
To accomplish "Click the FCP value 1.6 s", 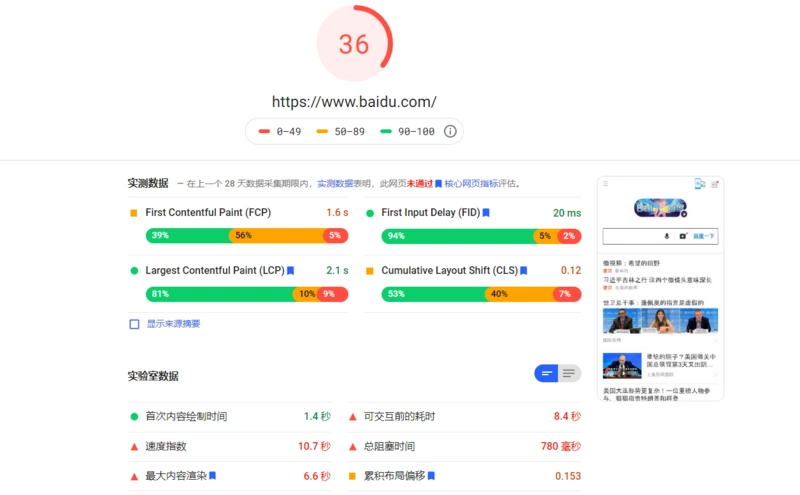I will (x=337, y=213).
